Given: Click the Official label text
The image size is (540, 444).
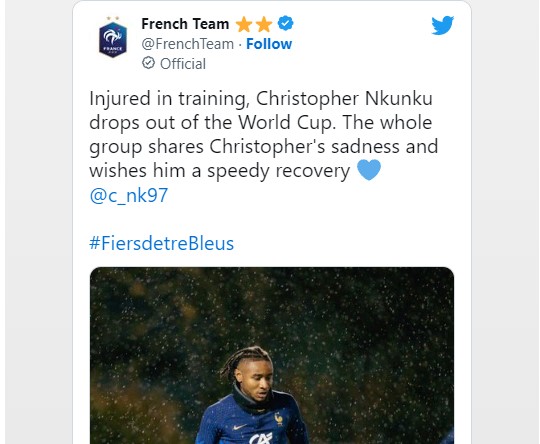Looking at the screenshot, I should coord(183,64).
